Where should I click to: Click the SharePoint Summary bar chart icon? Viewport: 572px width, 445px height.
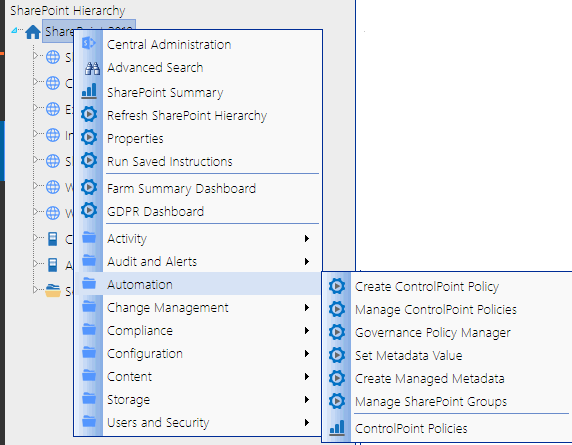(x=89, y=91)
